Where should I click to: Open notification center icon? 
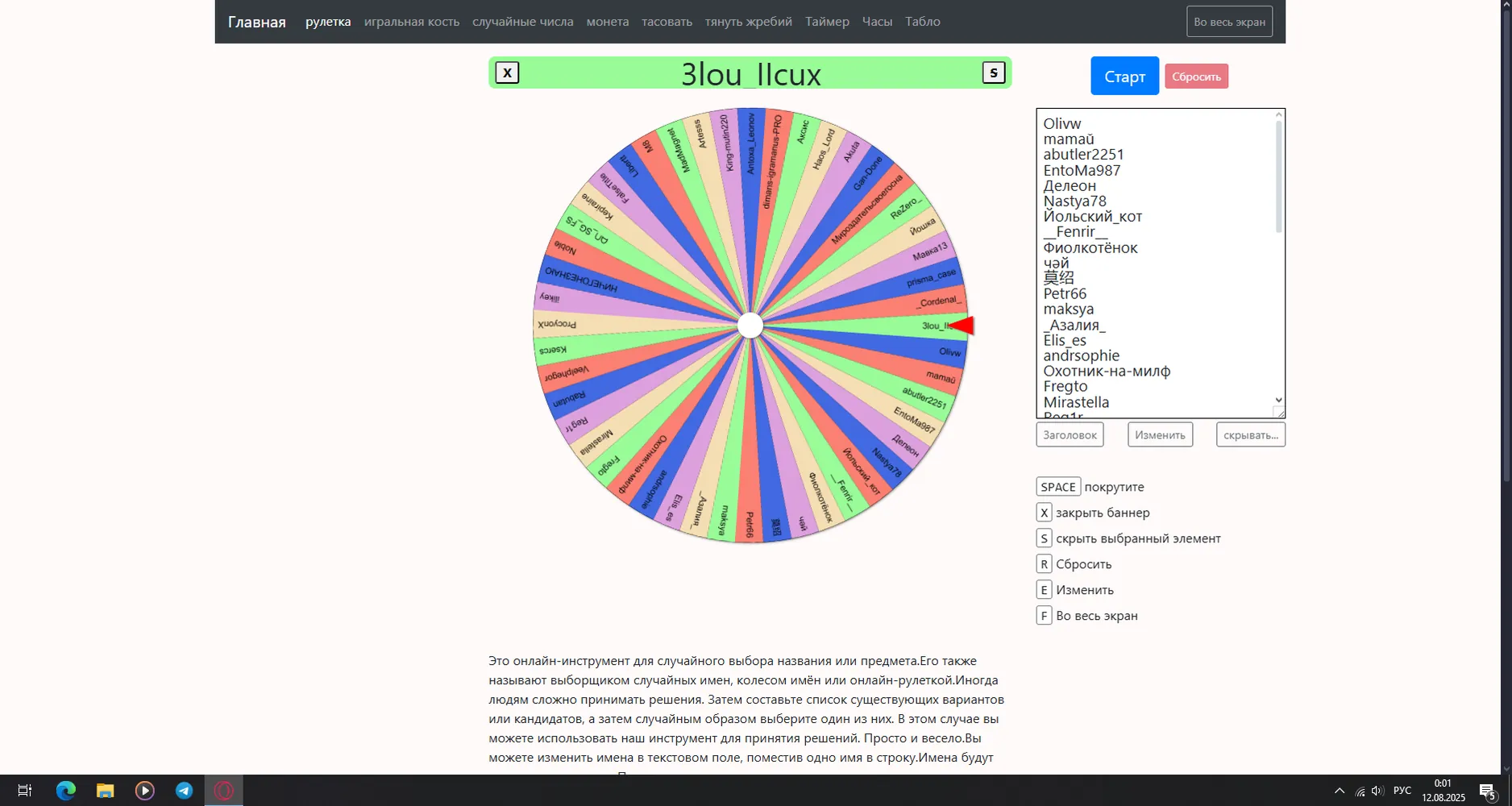[x=1488, y=791]
